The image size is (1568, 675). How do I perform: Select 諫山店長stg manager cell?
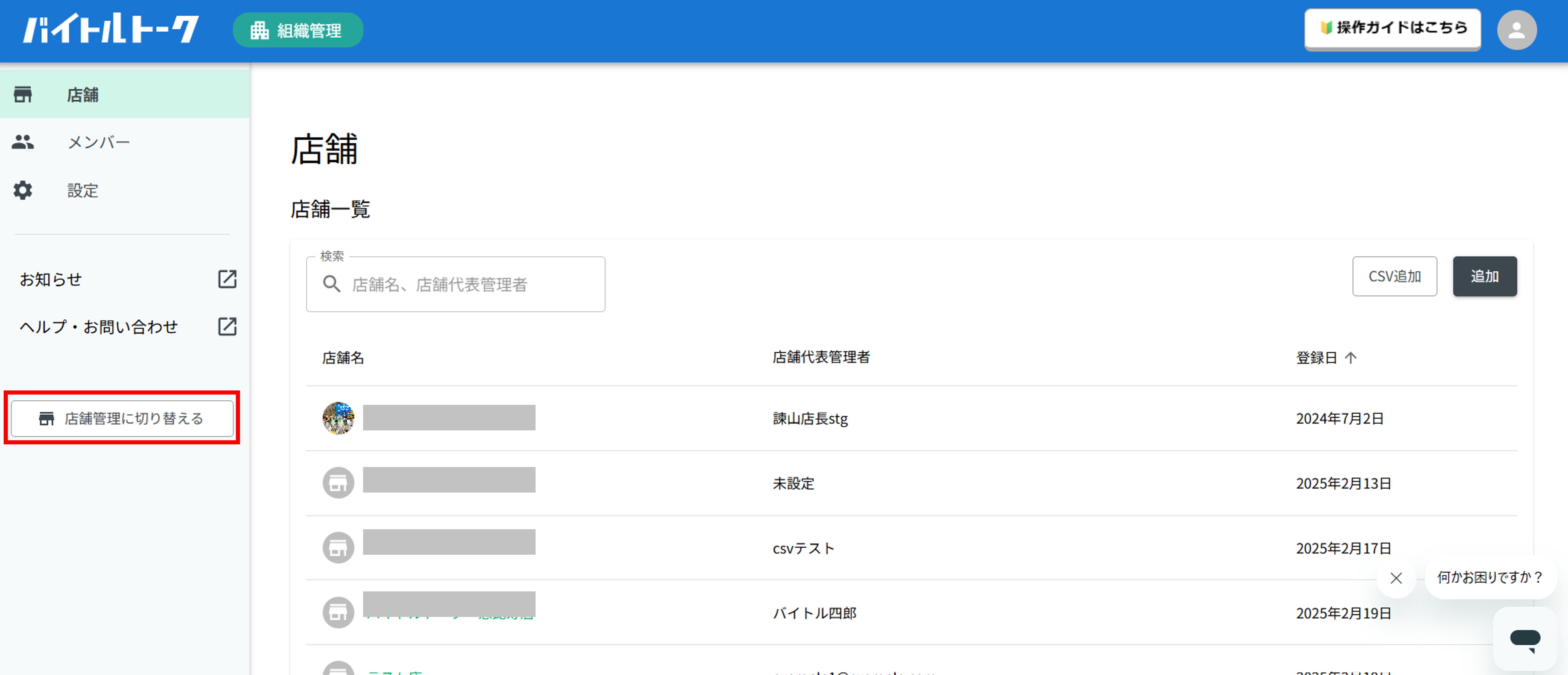tap(810, 418)
